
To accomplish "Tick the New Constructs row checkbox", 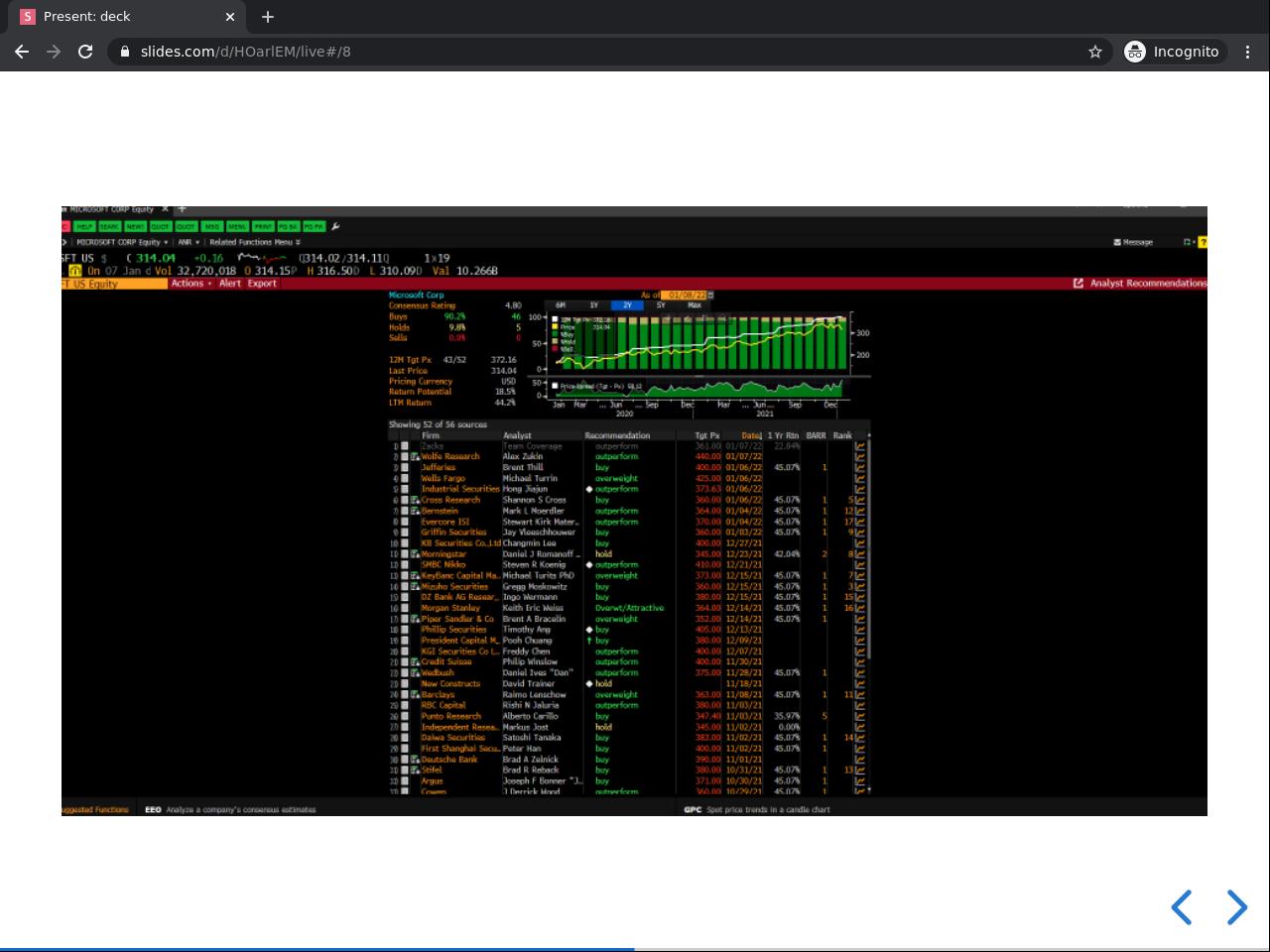I will [x=405, y=684].
